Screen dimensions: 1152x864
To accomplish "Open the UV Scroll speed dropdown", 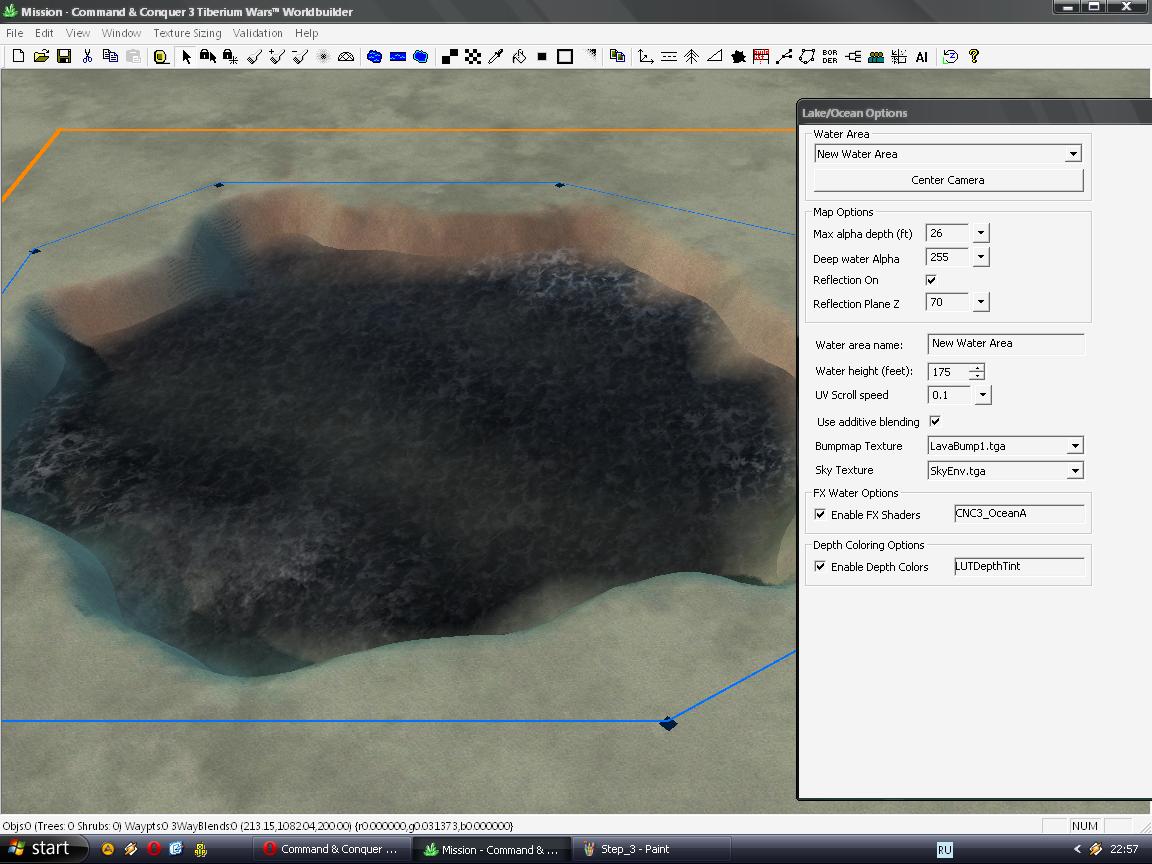I will [983, 395].
